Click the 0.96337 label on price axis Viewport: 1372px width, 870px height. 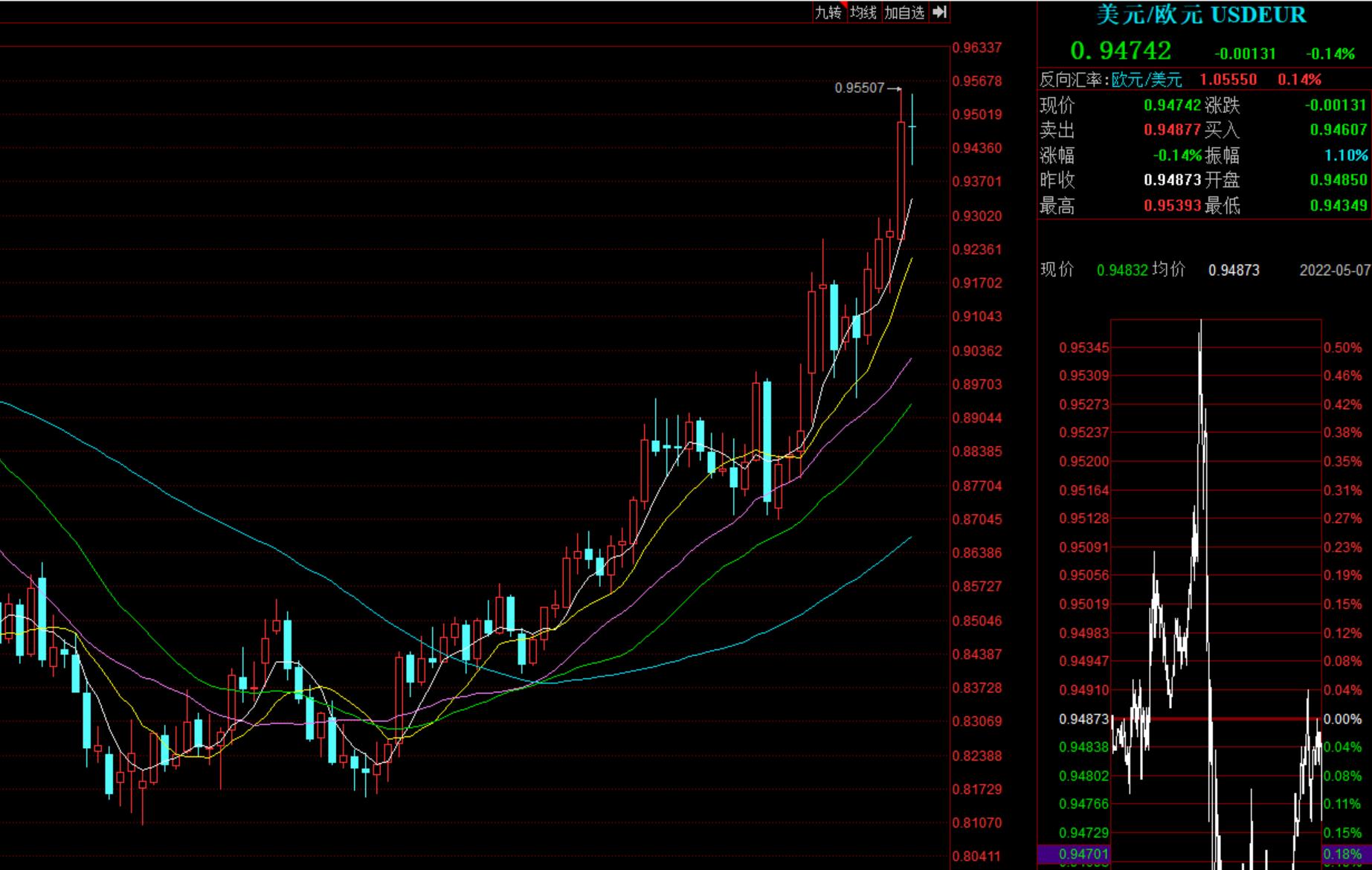(x=977, y=48)
